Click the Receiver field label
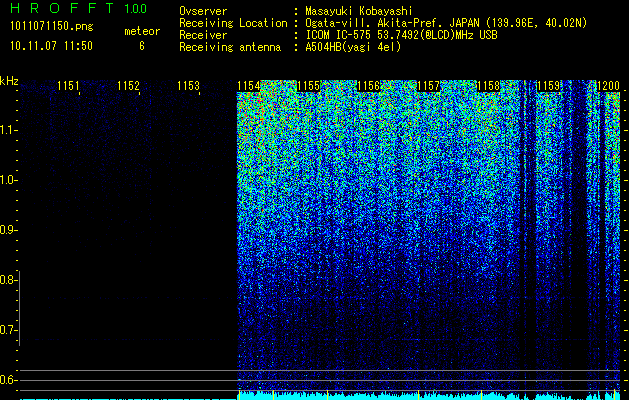 click(203, 35)
